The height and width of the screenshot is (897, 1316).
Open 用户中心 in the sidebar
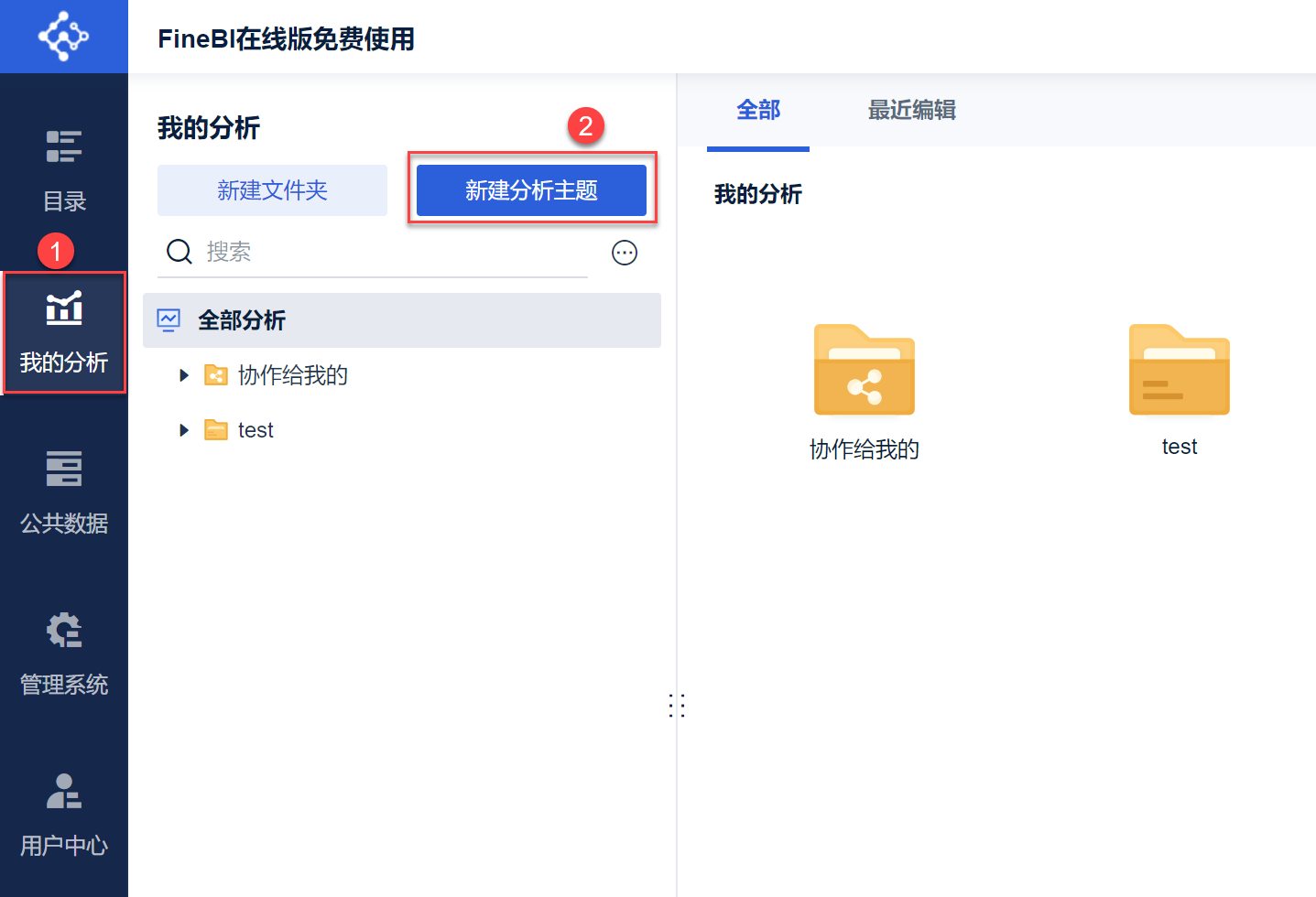point(64,816)
